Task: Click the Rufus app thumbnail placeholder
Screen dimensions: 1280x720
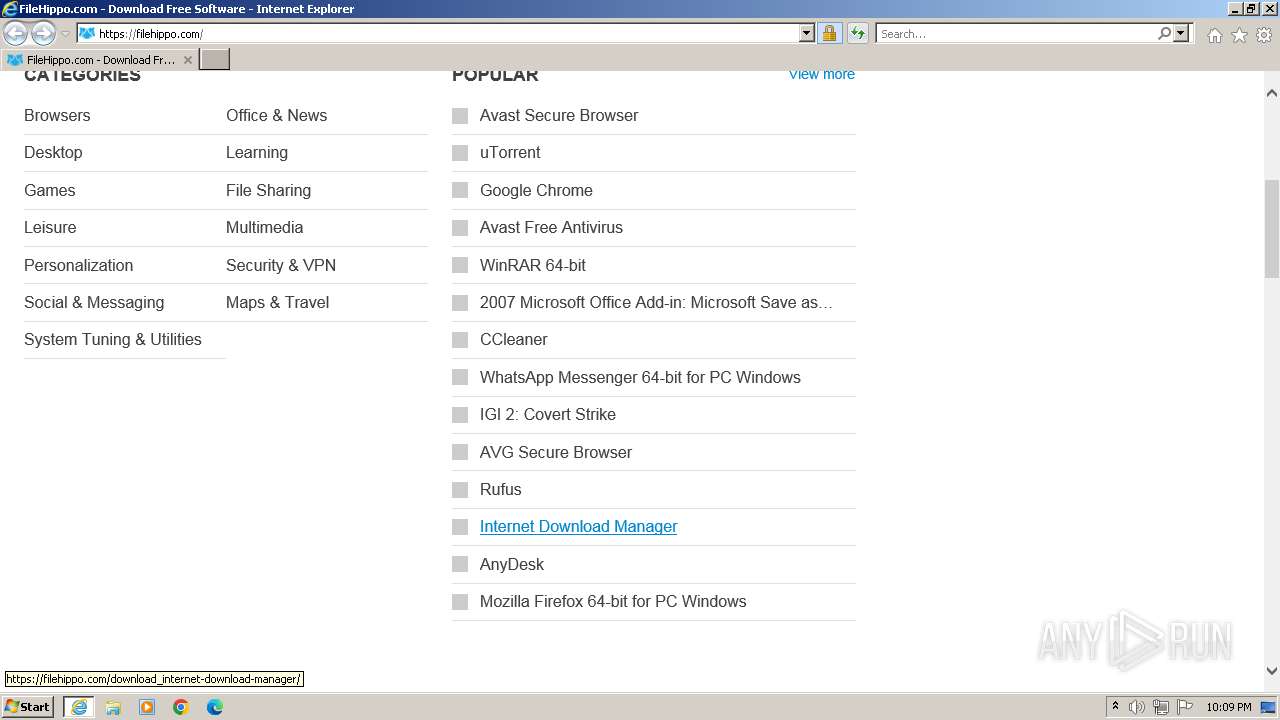Action: pyautogui.click(x=460, y=490)
